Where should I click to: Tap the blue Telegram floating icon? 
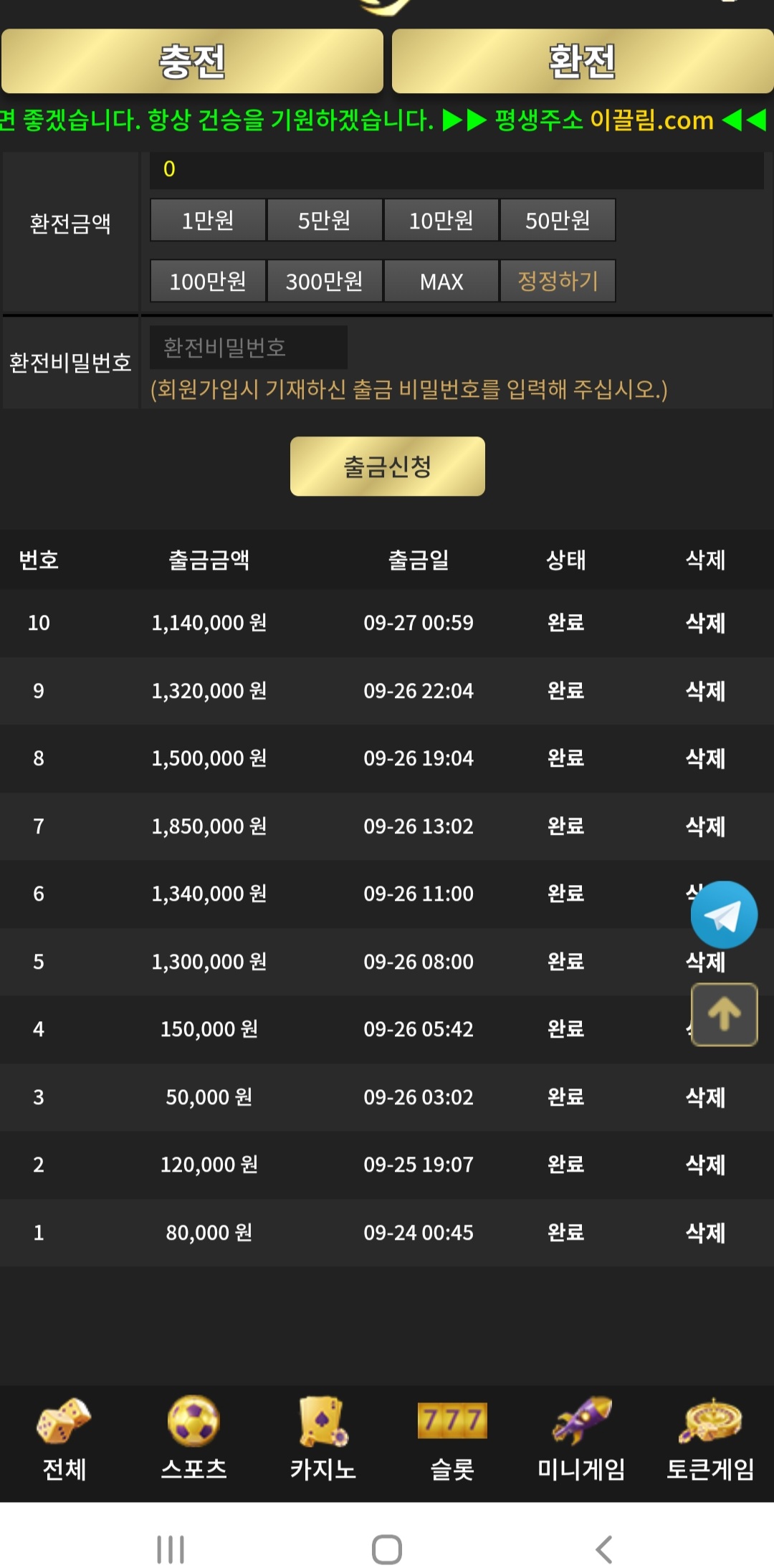(x=724, y=915)
